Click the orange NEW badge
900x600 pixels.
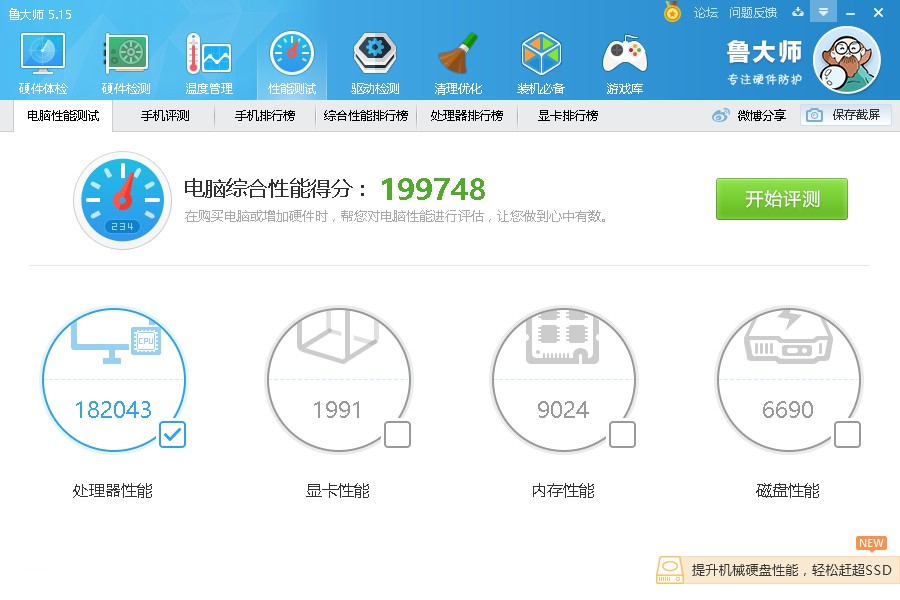(871, 543)
